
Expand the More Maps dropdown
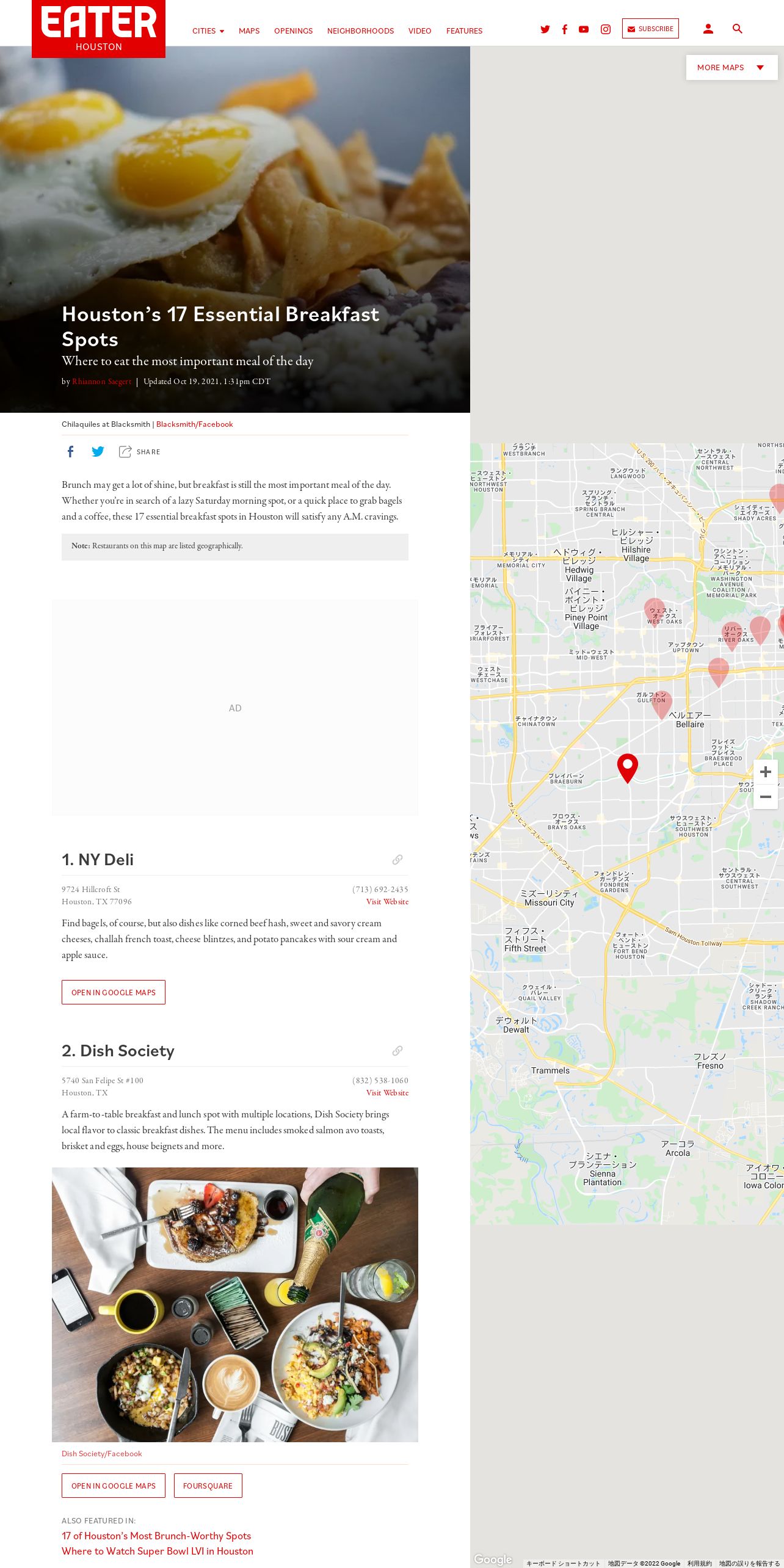click(731, 68)
